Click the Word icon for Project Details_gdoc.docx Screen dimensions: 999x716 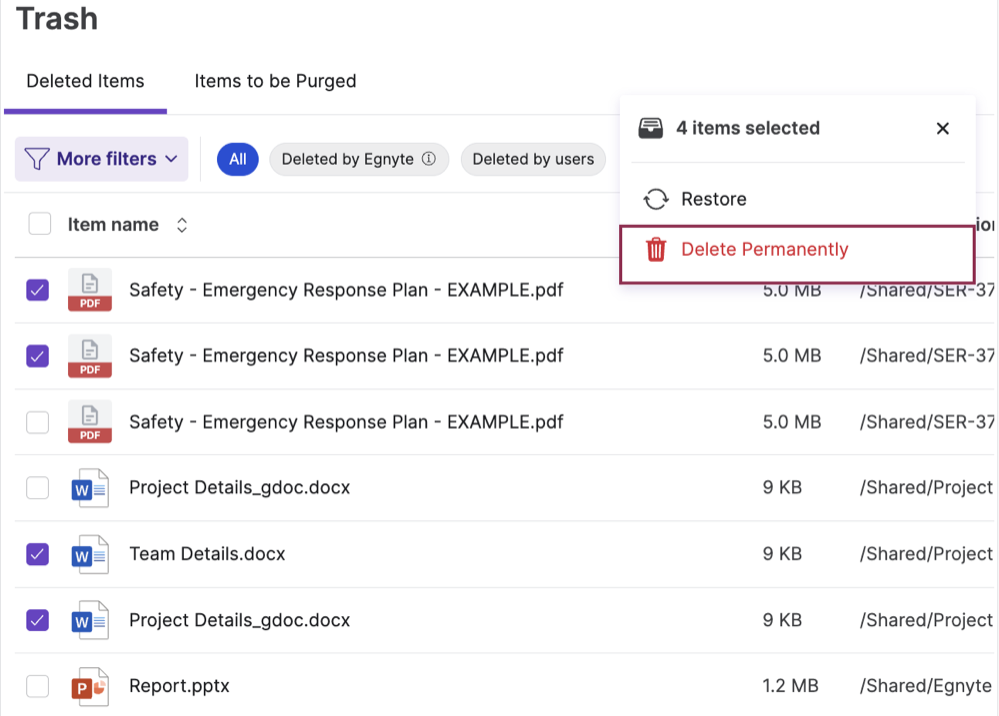coord(89,488)
